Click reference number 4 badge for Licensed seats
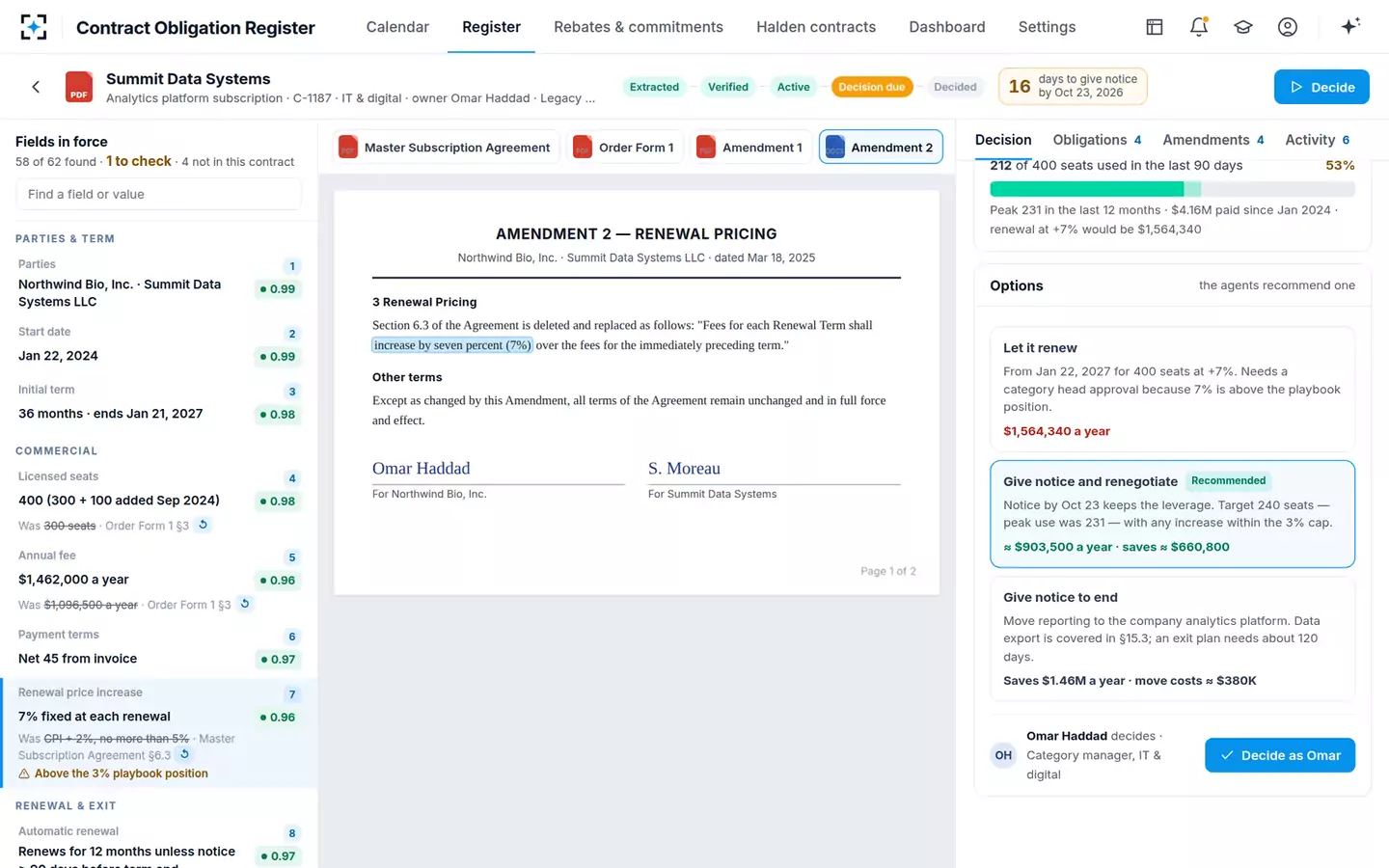Screen dimensions: 1389x868 click(292, 478)
